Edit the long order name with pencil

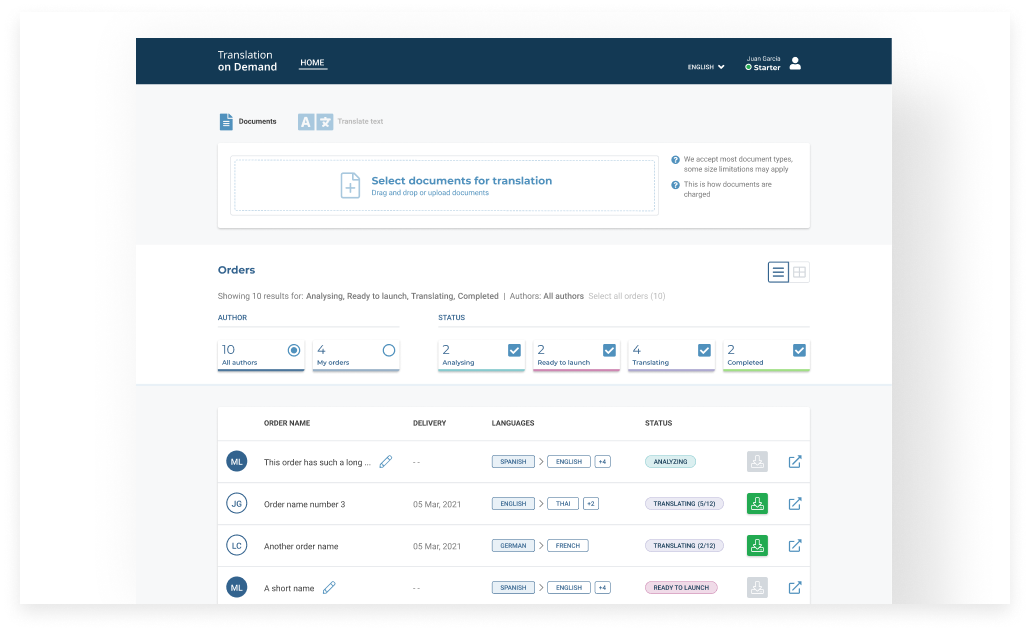[386, 462]
